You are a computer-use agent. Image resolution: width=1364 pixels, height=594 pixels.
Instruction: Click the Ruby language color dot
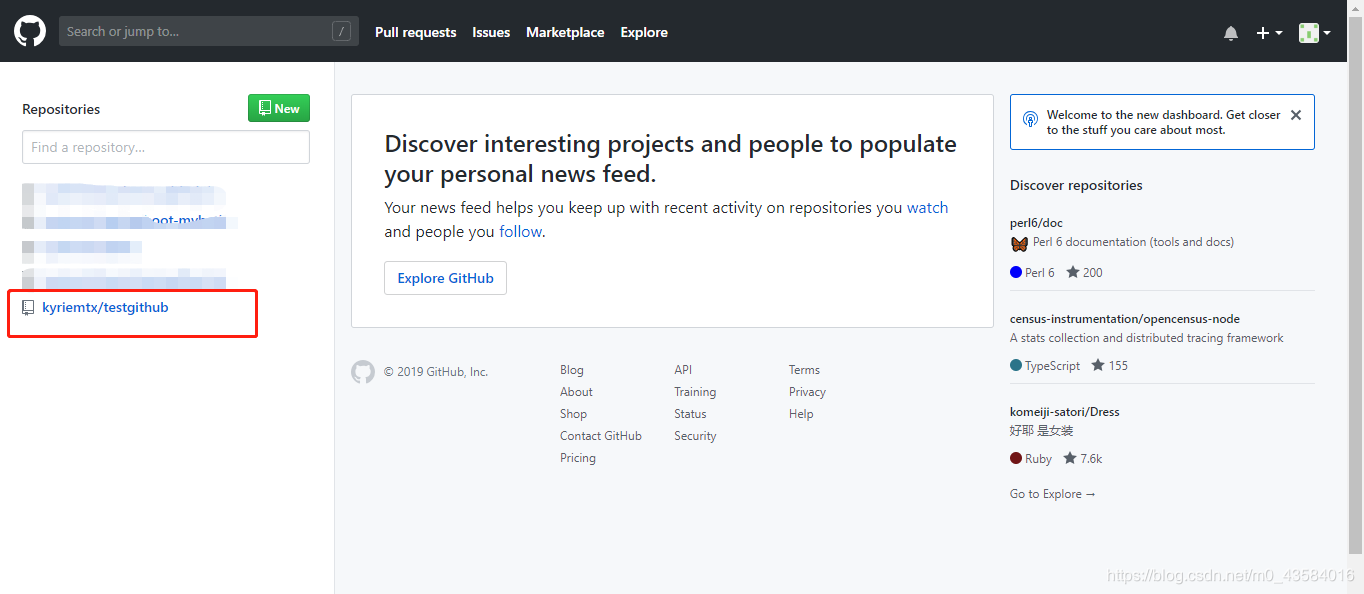1016,458
